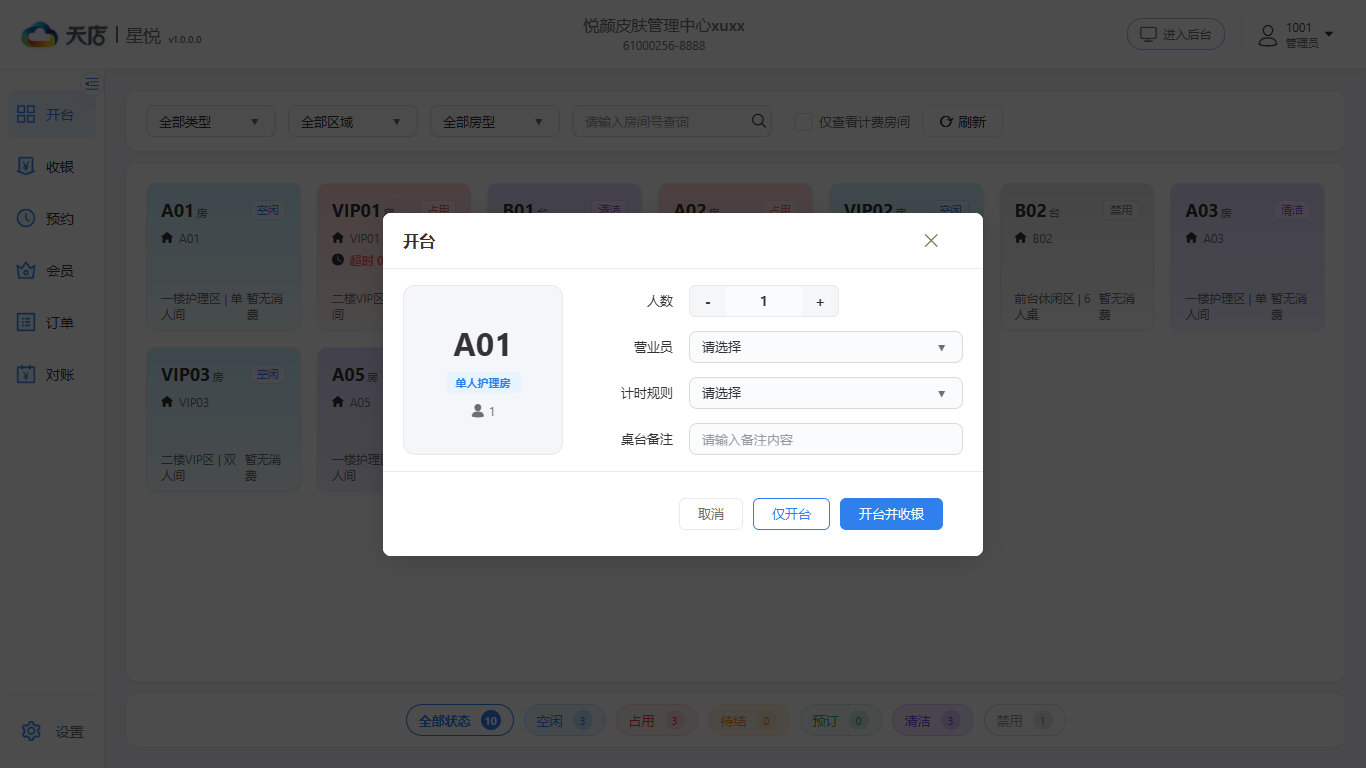Click the 取消 button
Image resolution: width=1366 pixels, height=768 pixels.
[x=711, y=514]
